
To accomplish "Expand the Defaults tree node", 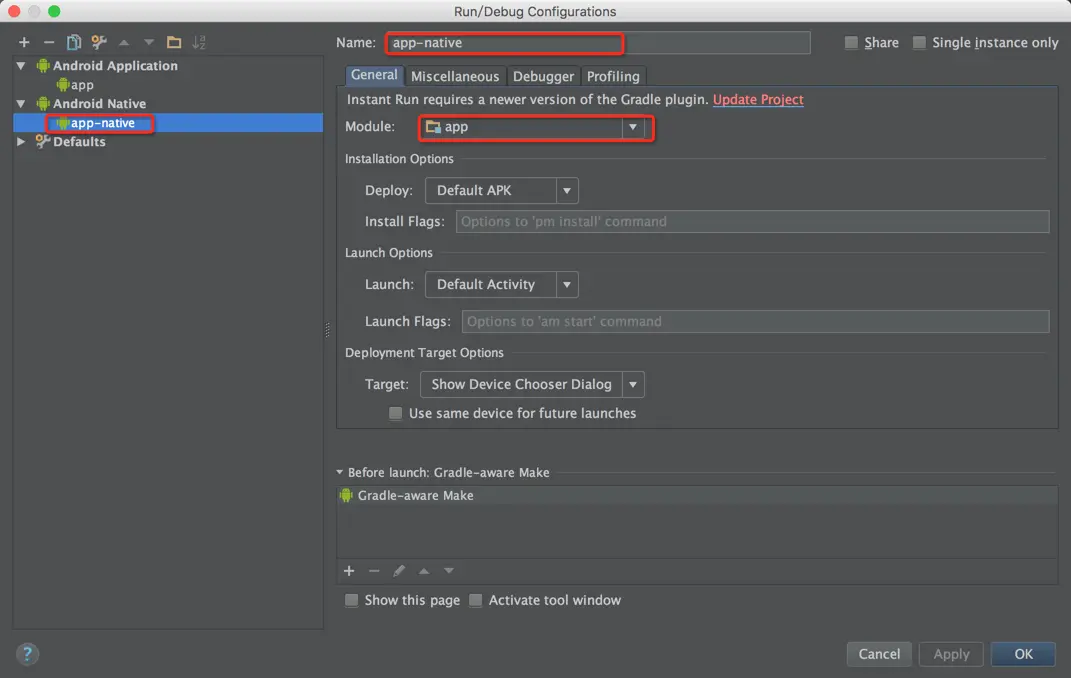I will click(x=21, y=141).
